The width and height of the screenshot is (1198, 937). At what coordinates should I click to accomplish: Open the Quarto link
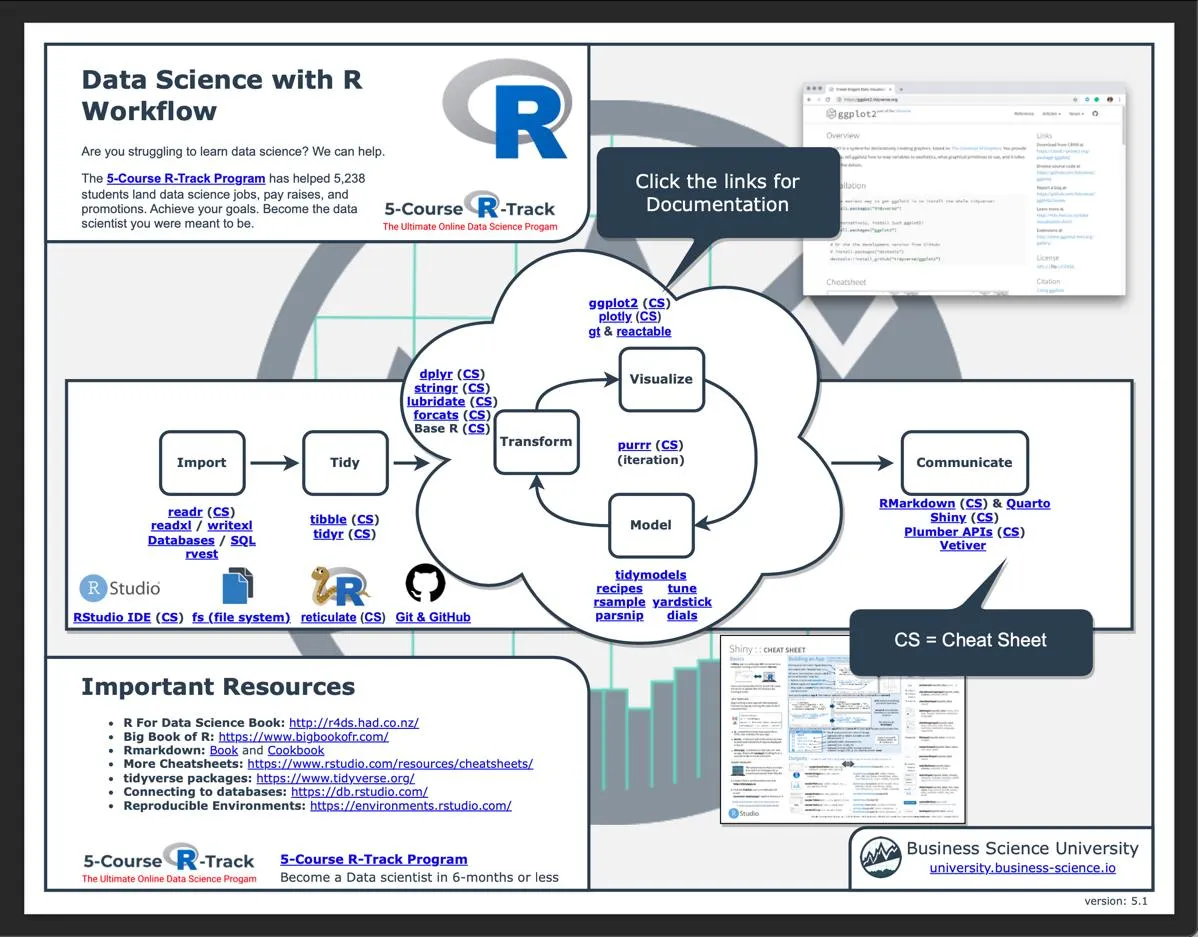(x=1028, y=504)
